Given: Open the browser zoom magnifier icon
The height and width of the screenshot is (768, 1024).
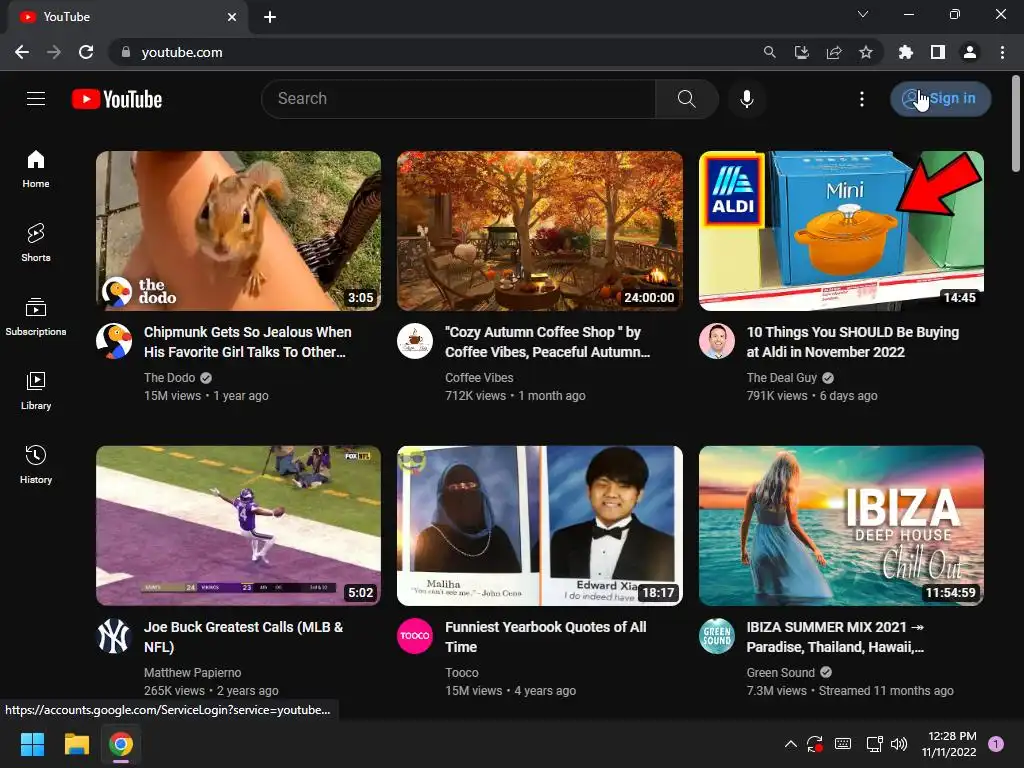Looking at the screenshot, I should click(x=769, y=52).
